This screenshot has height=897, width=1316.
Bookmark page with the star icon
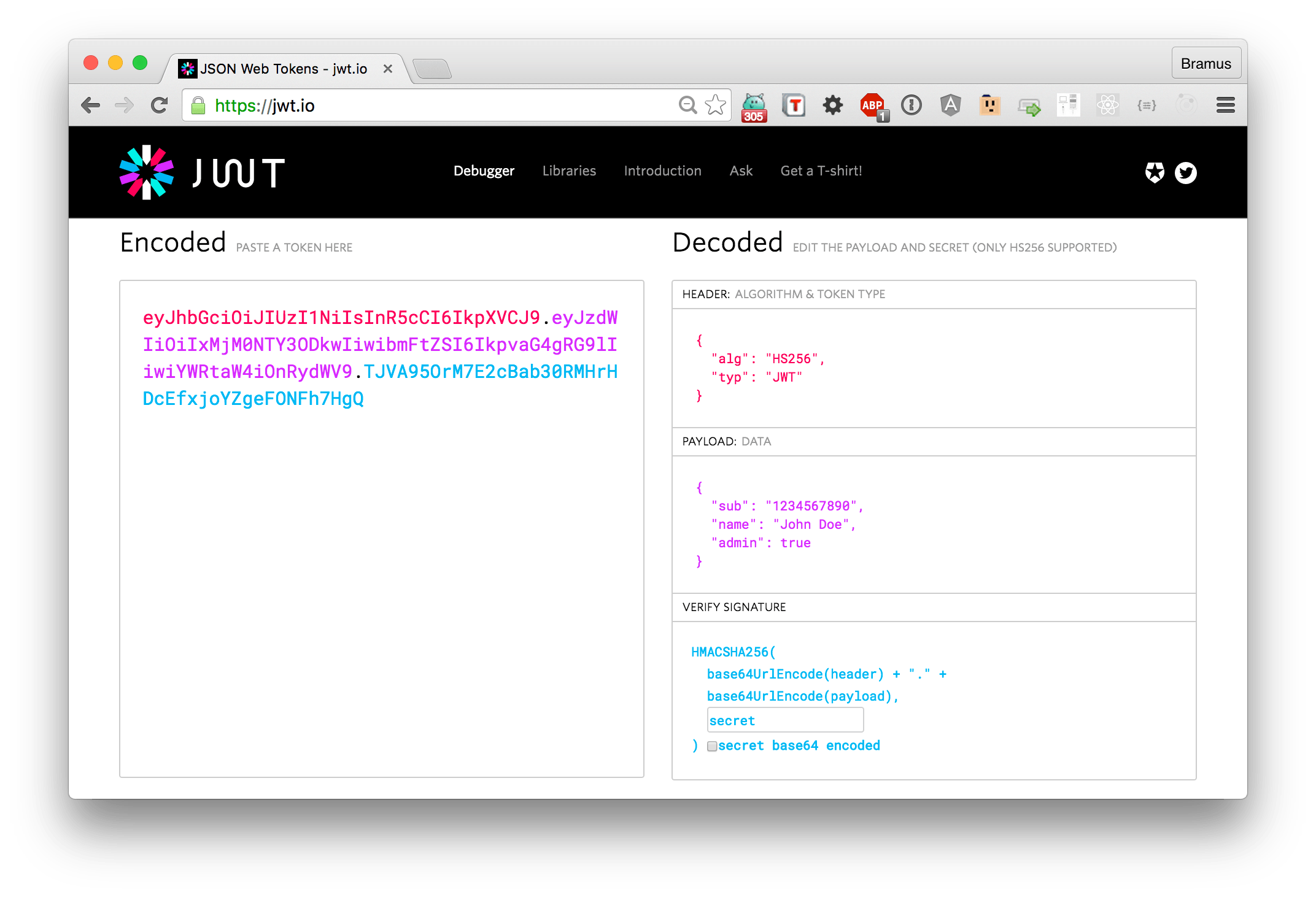tap(715, 106)
